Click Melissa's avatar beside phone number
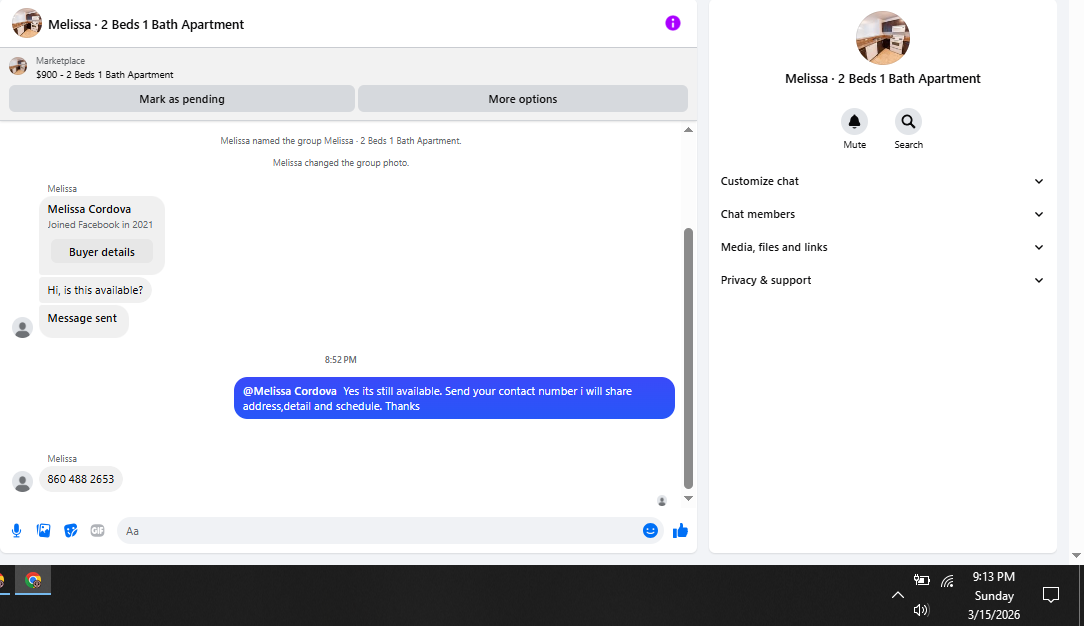1084x626 pixels. (22, 482)
